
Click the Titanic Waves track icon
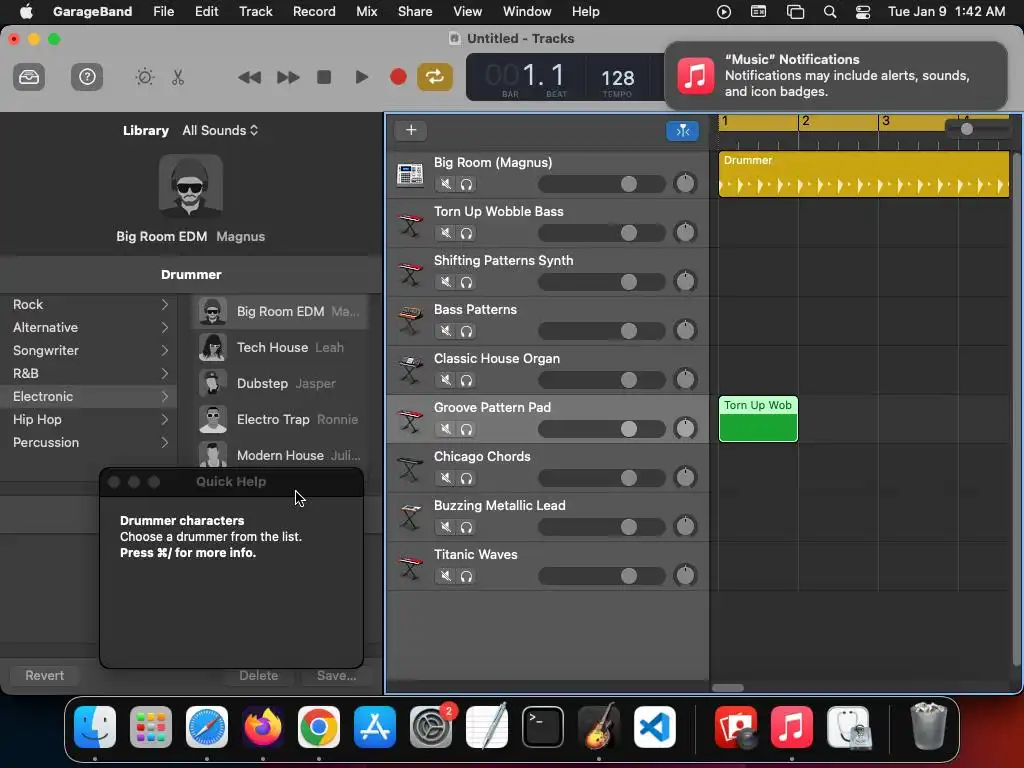(410, 567)
